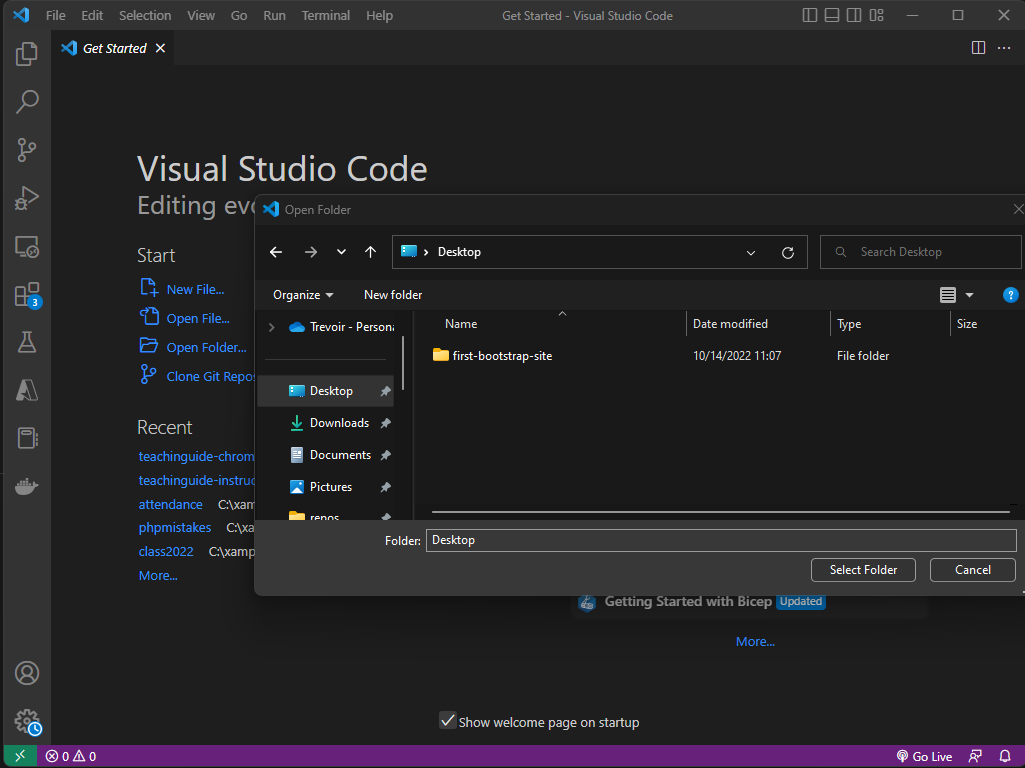Open the Terminal menu
Screen dimensions: 1025x768
[326, 16]
